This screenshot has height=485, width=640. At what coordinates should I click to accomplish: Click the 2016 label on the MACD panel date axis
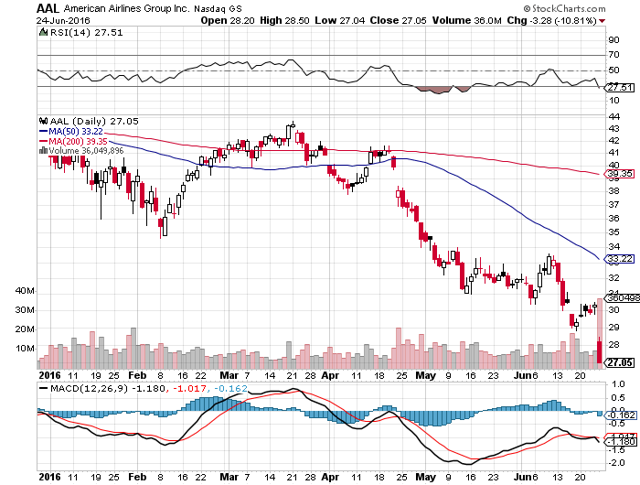tap(49, 477)
